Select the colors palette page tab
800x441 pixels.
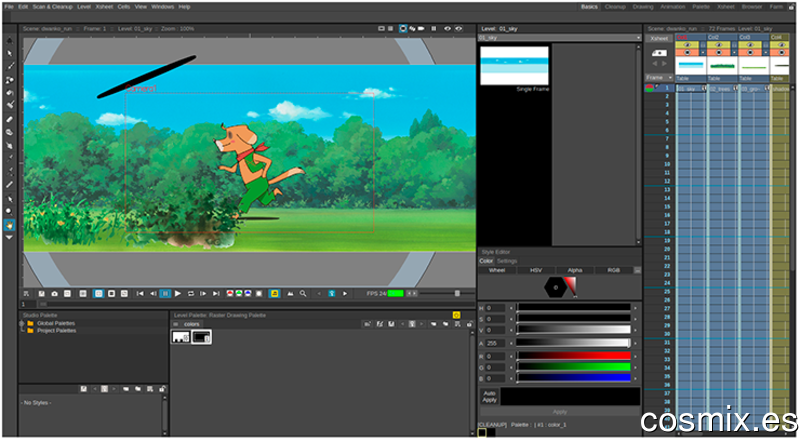pos(192,325)
